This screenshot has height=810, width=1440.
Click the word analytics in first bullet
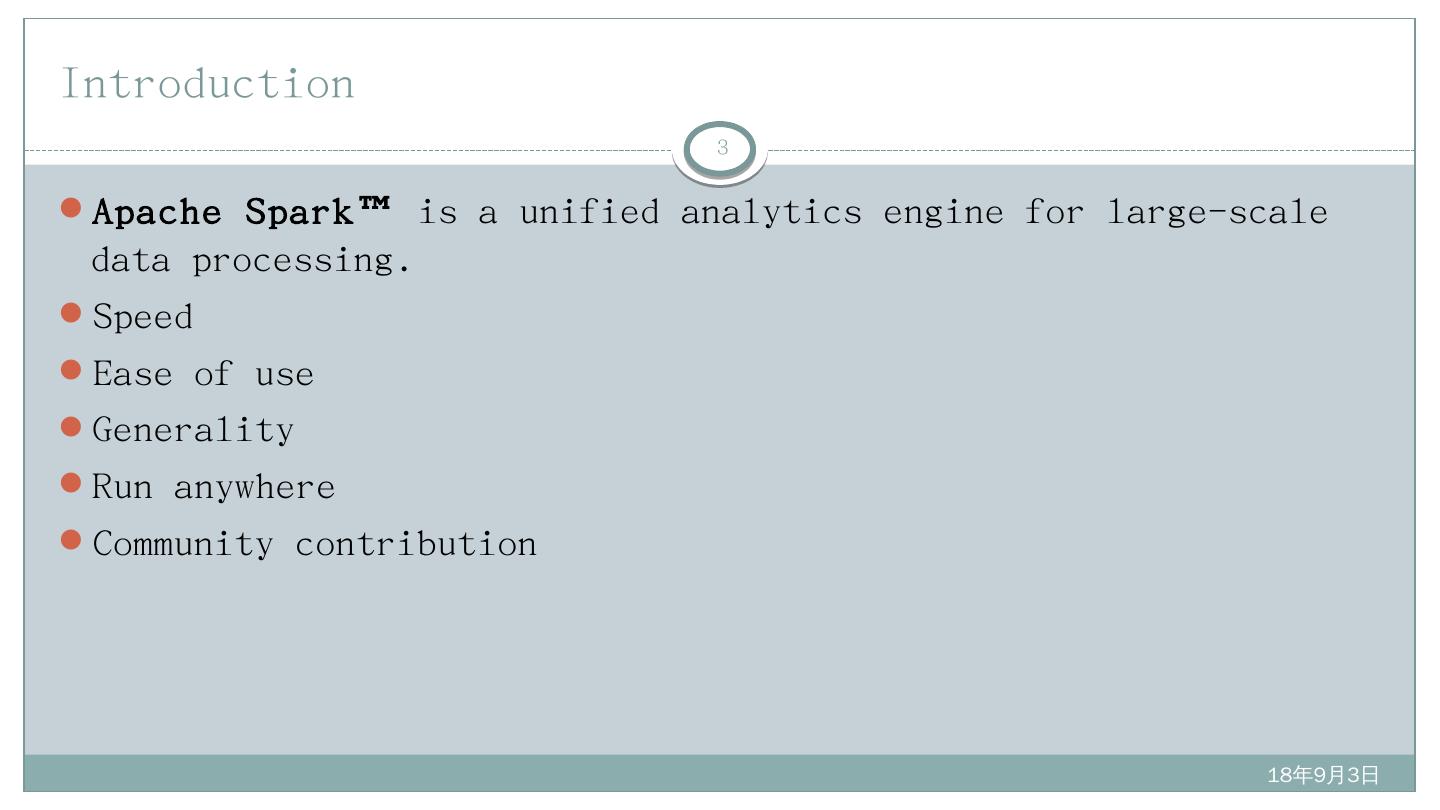tap(771, 212)
